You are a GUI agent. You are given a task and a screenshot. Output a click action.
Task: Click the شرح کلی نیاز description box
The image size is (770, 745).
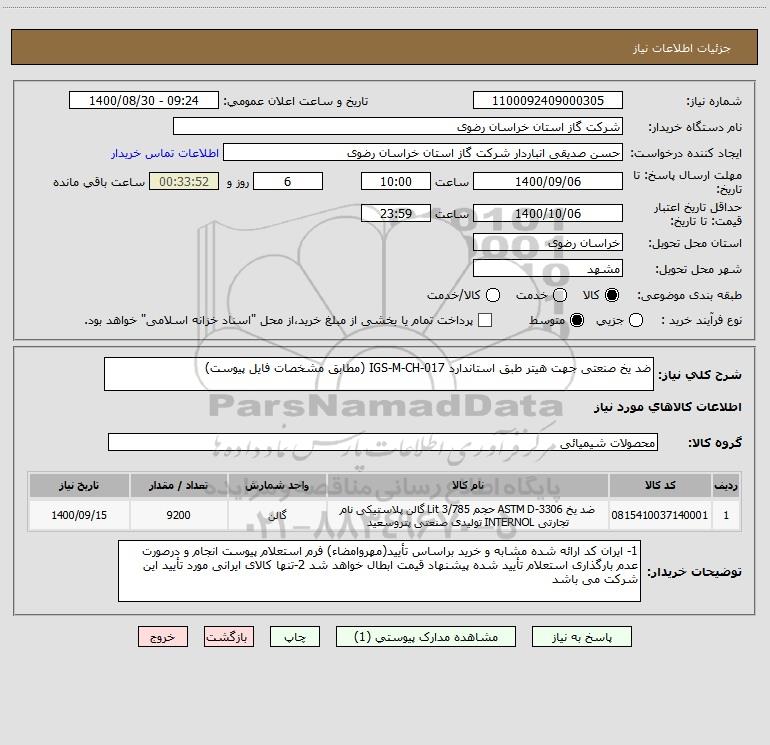coord(379,374)
